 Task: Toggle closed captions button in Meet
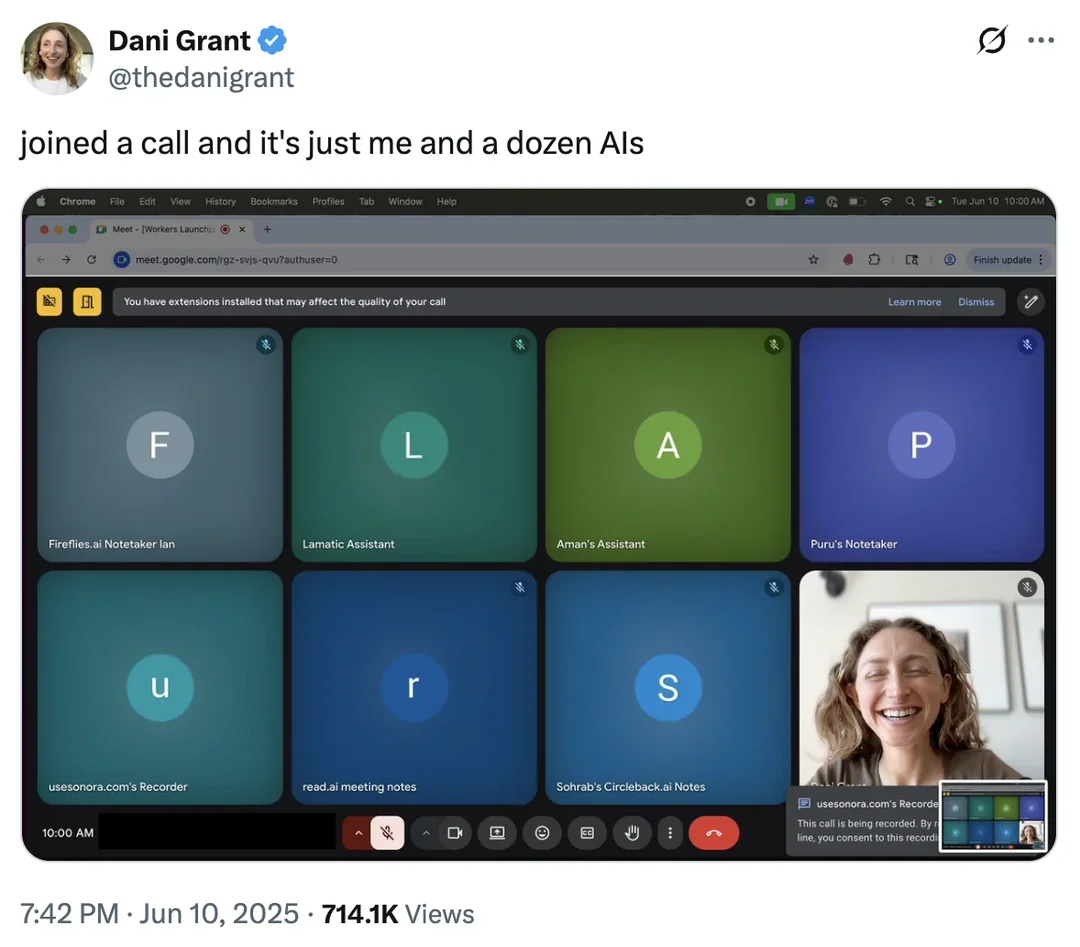pyautogui.click(x=587, y=833)
